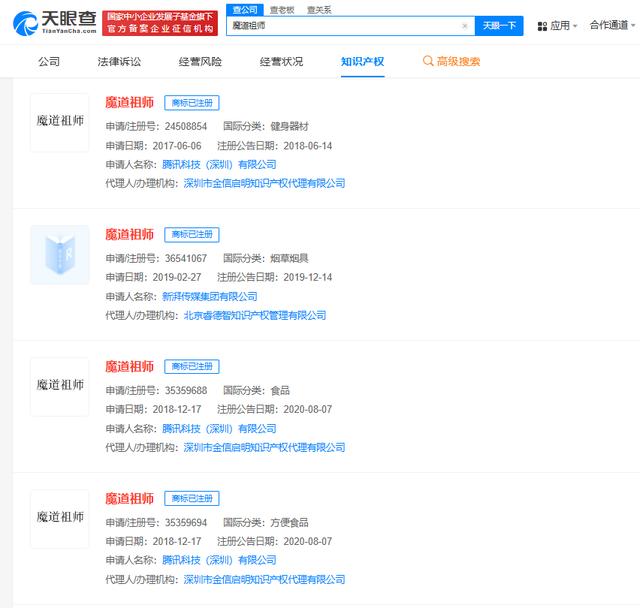640x608 pixels.
Task: Open the 经营状况 tab
Action: pos(281,62)
